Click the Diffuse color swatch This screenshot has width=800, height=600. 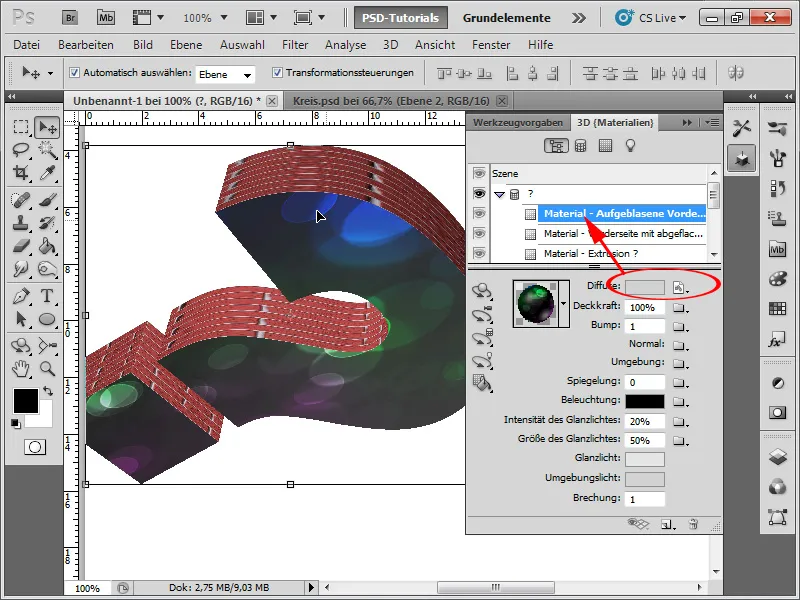pos(645,287)
